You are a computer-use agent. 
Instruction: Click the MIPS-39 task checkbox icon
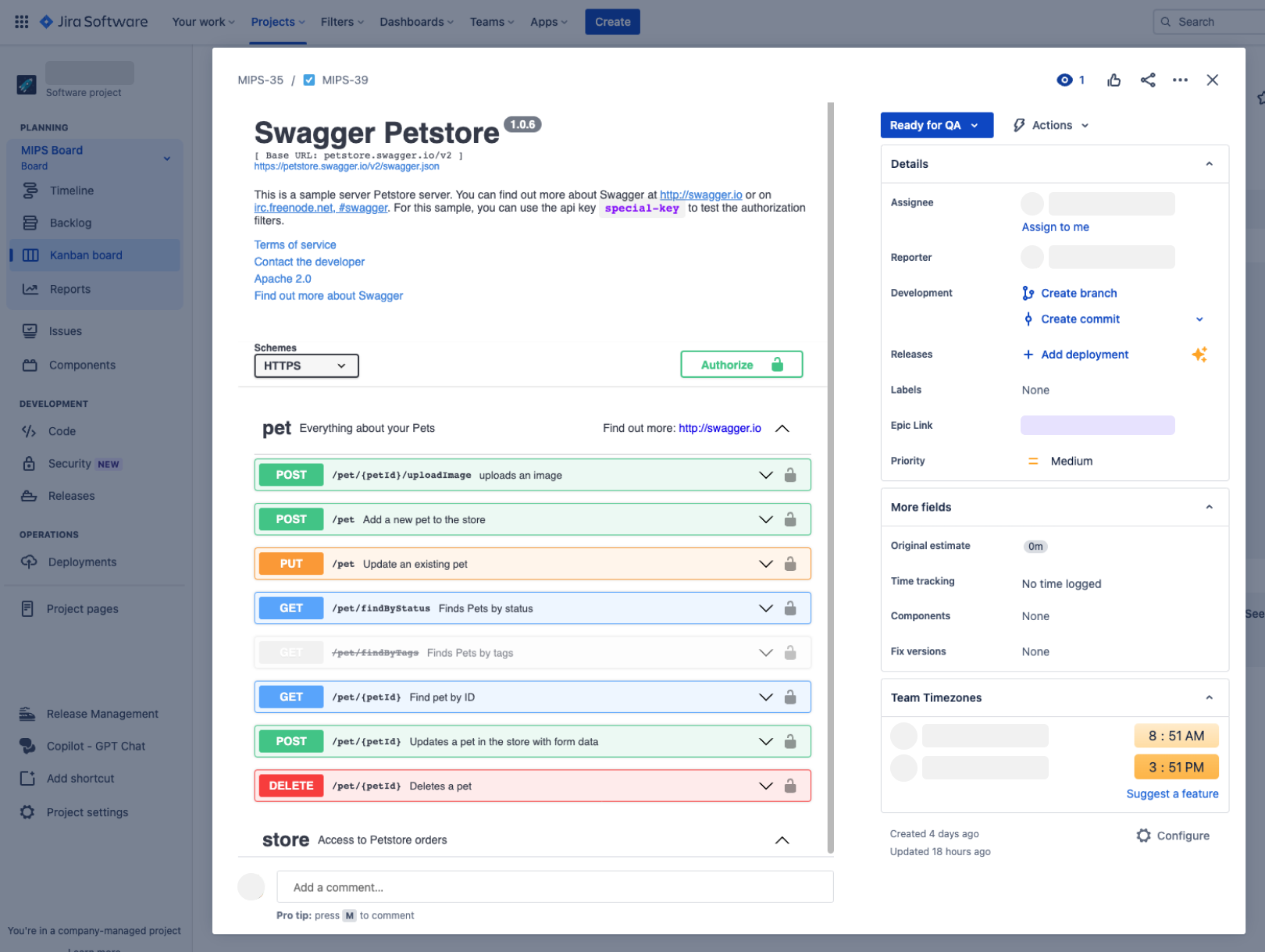coord(309,80)
